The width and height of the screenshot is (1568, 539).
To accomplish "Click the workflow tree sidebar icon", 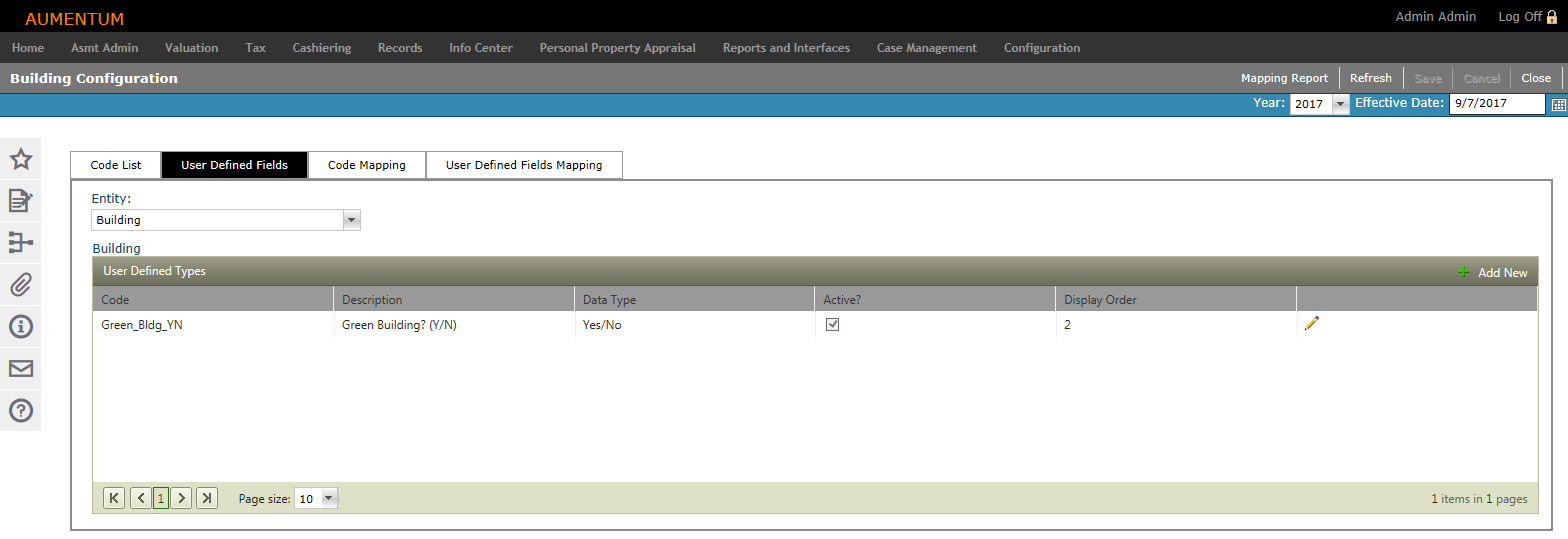I will tap(20, 243).
